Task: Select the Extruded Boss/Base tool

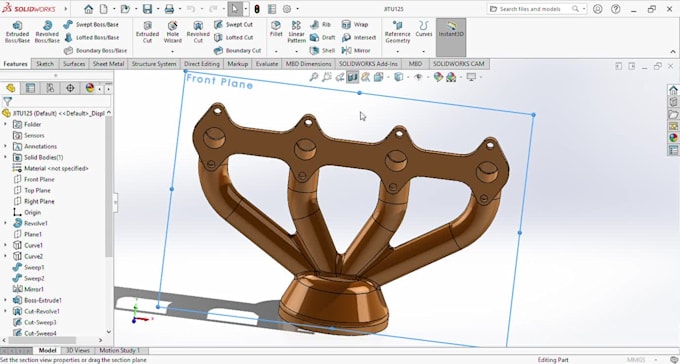Action: point(17,32)
